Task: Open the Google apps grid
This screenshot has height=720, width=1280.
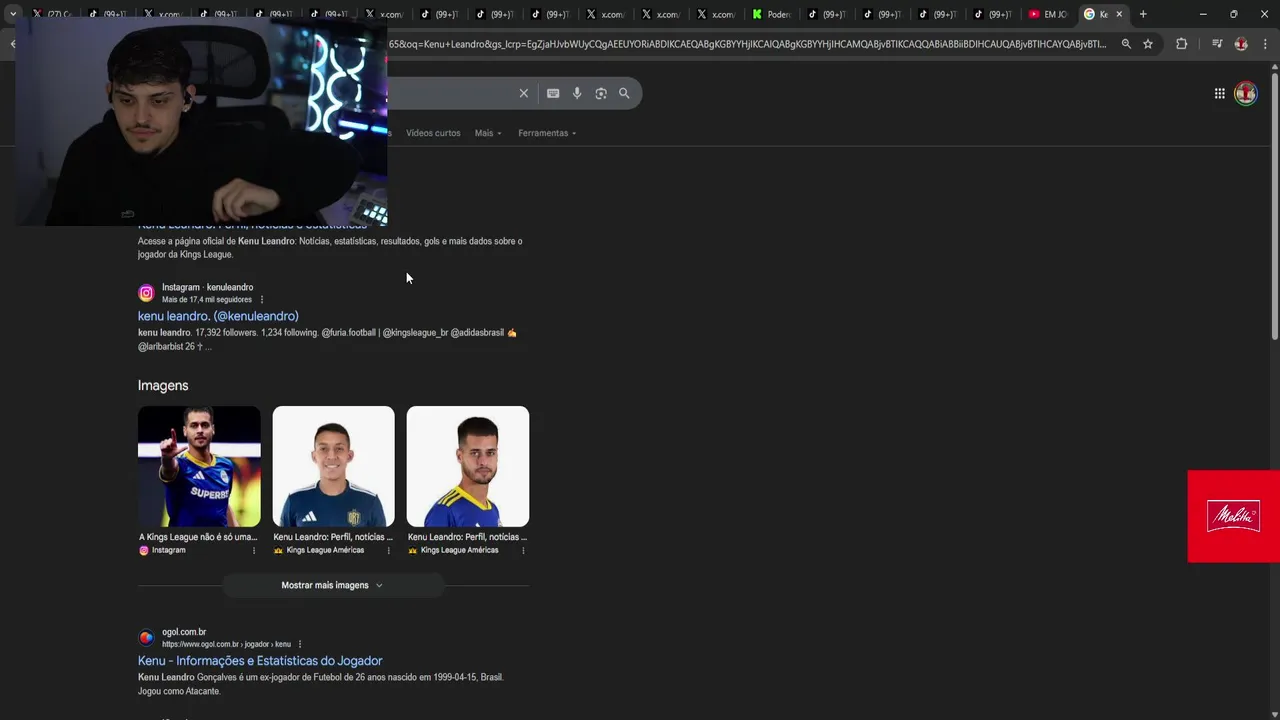Action: 1219,93
